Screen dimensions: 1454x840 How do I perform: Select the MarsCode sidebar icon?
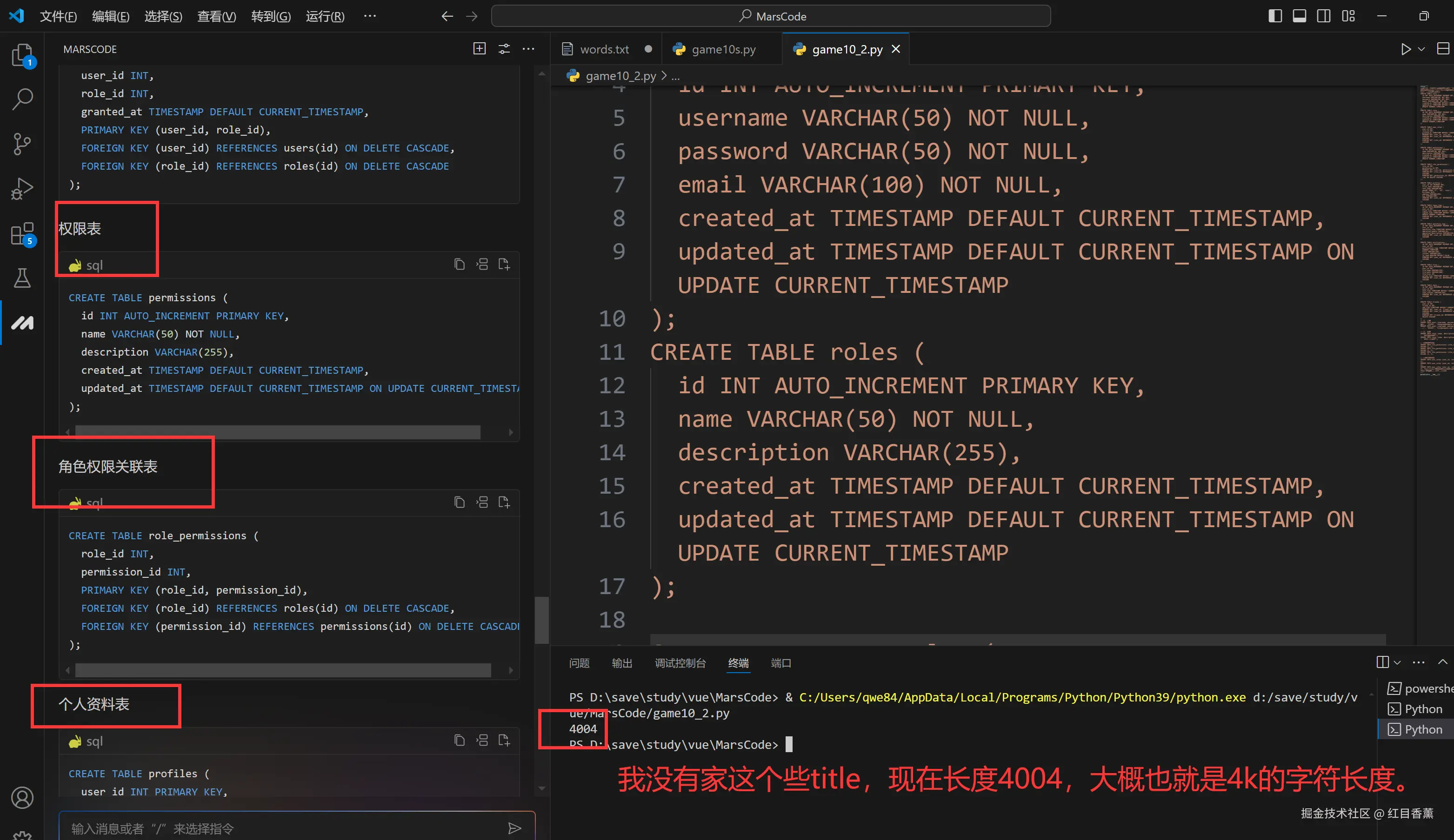point(22,323)
